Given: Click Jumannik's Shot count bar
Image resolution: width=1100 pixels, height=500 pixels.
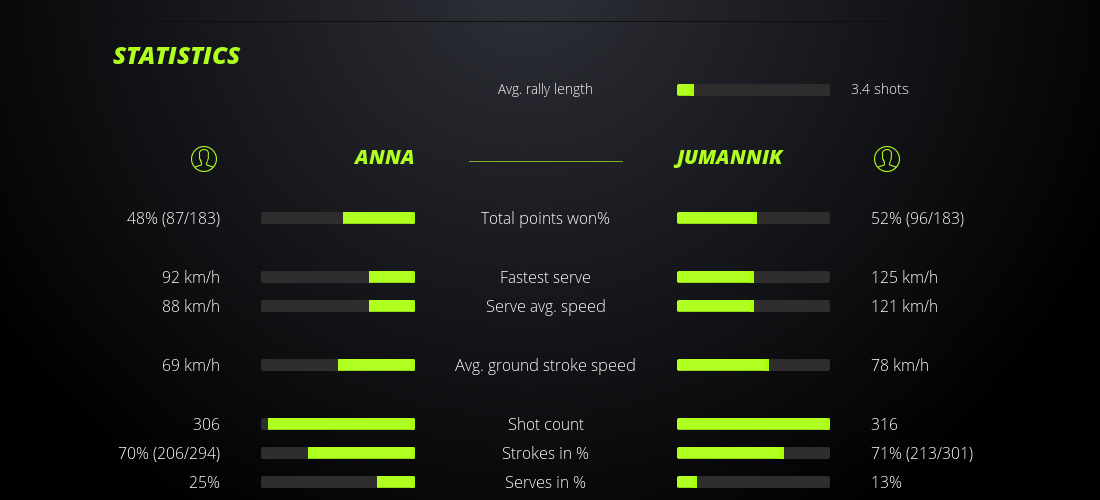Looking at the screenshot, I should click(753, 424).
